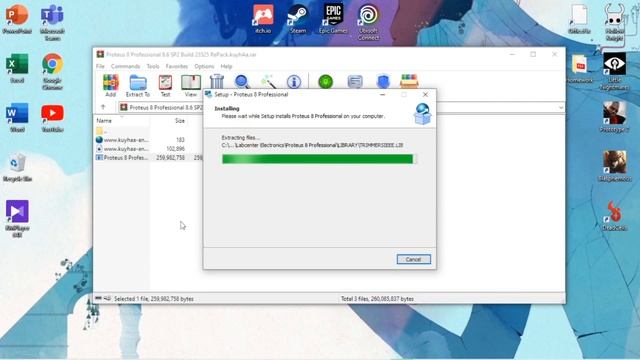
Task: Sort by the Size column header
Action: tap(180, 121)
